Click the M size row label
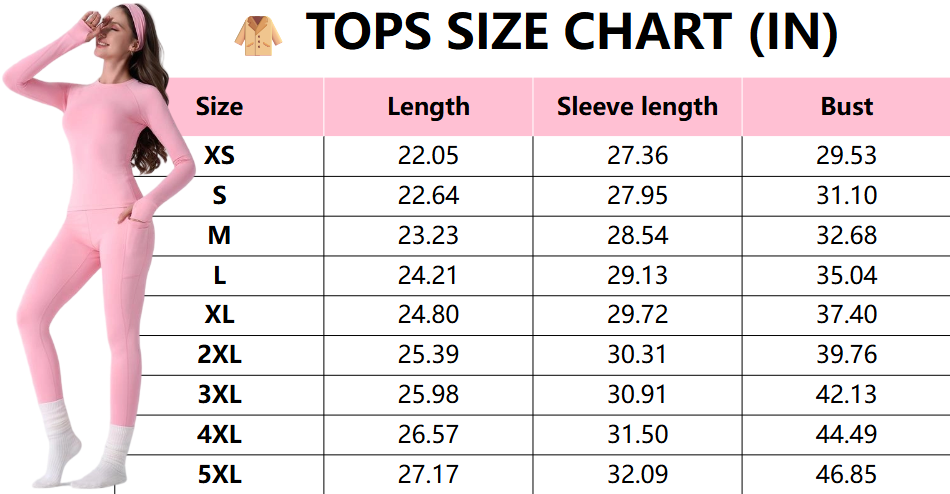Image resolution: width=950 pixels, height=494 pixels. (219, 236)
